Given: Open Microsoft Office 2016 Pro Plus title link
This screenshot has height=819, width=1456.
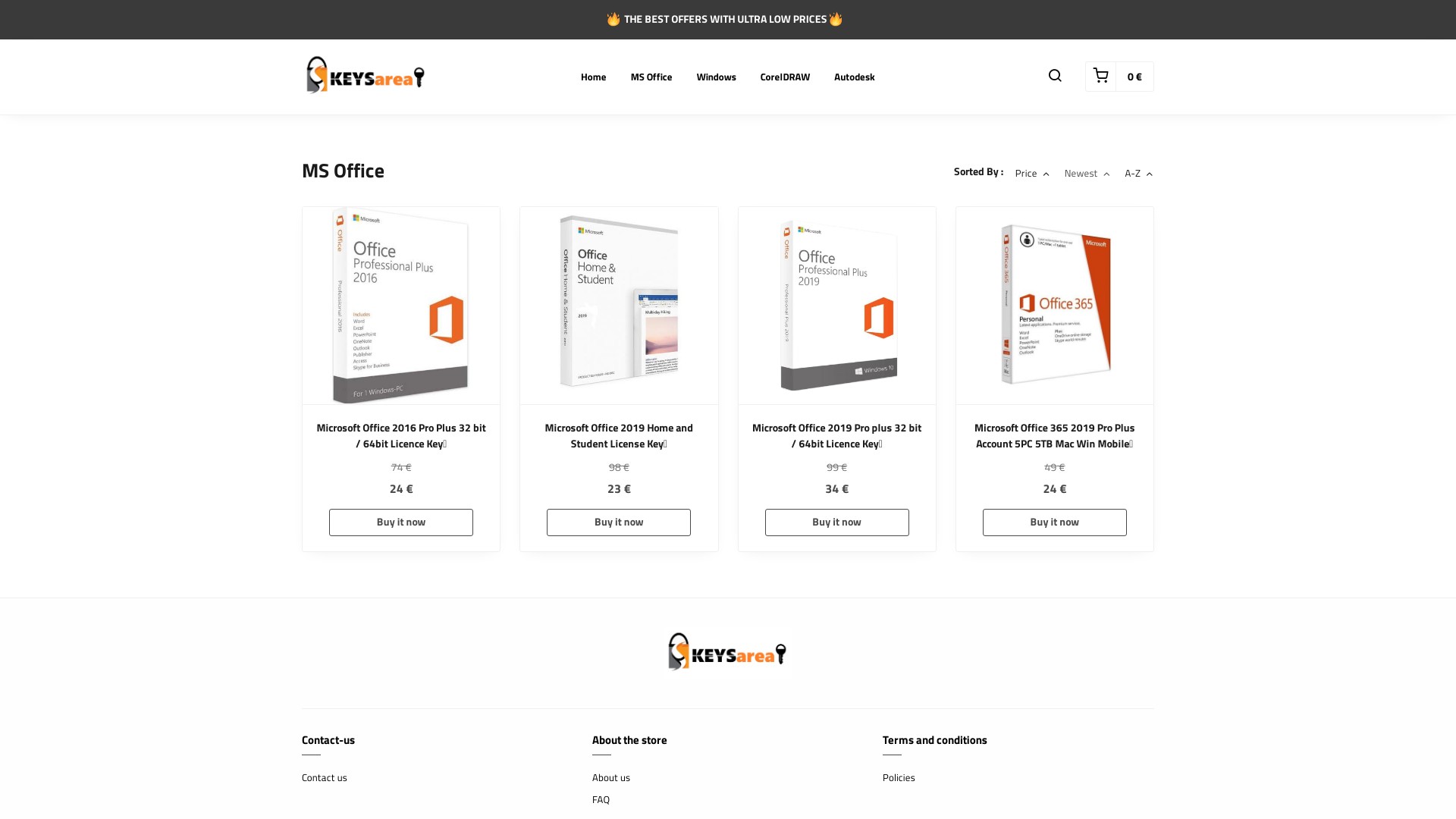Looking at the screenshot, I should (401, 436).
